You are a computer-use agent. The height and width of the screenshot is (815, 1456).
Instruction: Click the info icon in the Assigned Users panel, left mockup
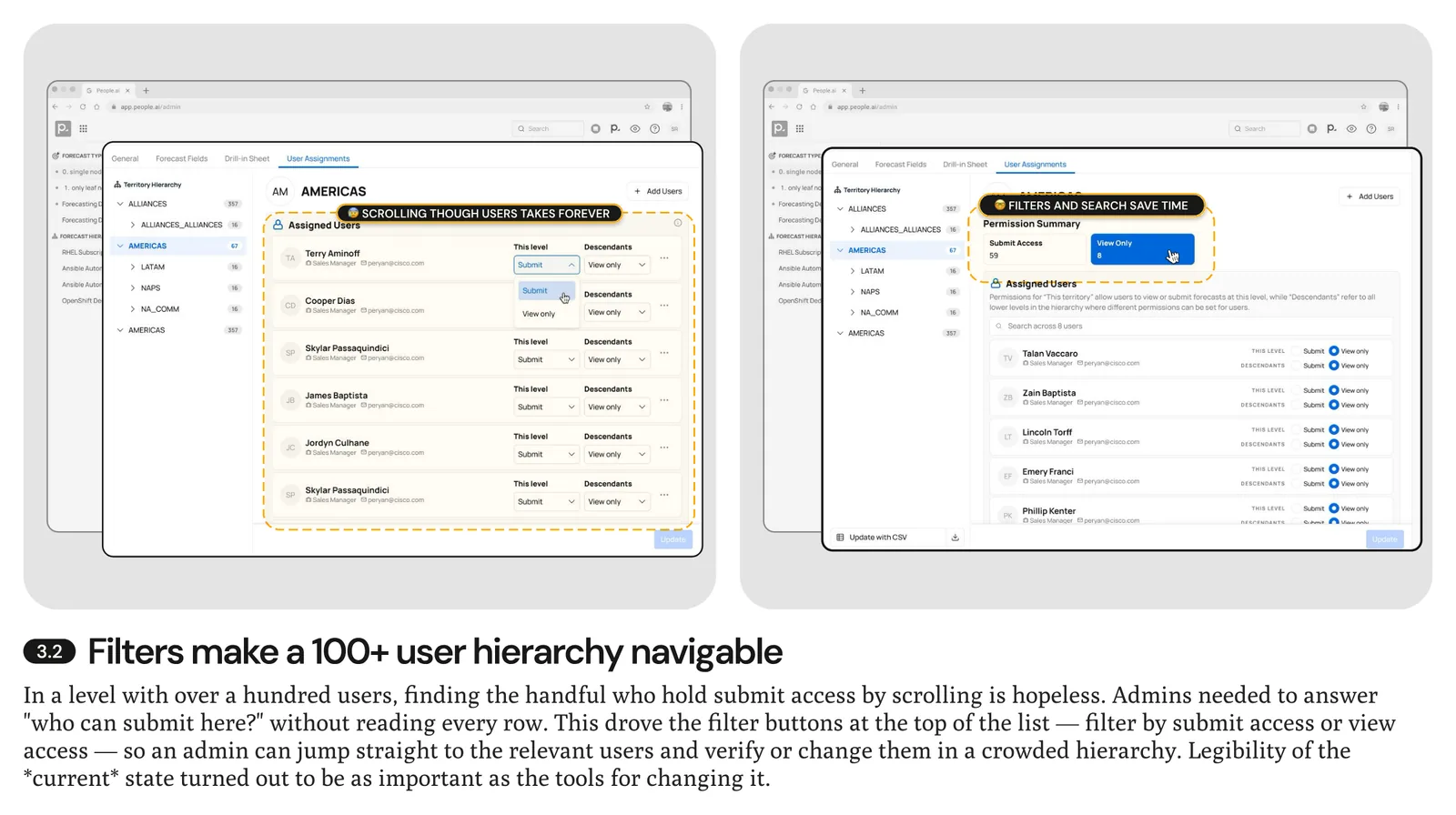click(678, 223)
